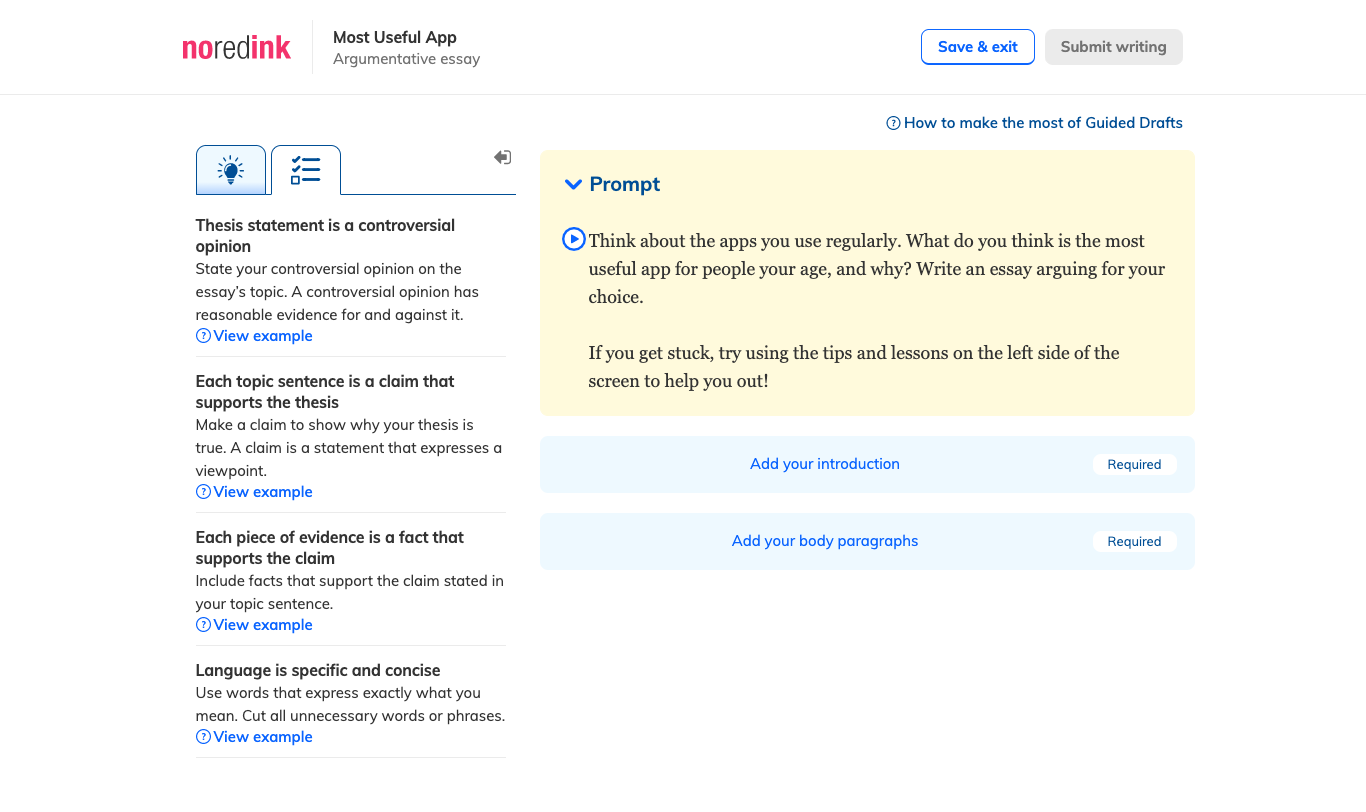This screenshot has height=812, width=1366.
Task: Open How to make the most of Guided Drafts
Action: (1034, 123)
